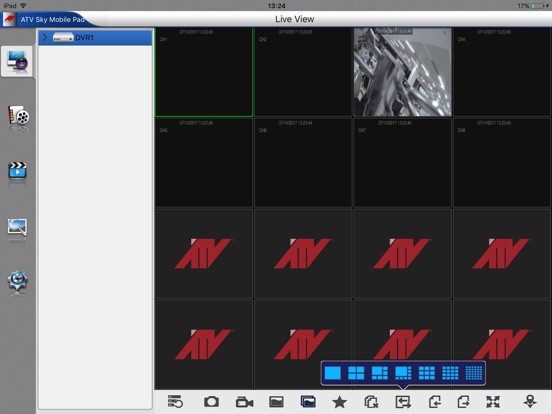Choose the 2x2 four-window layout
Screen dimensions: 552x414
pyautogui.click(x=356, y=373)
